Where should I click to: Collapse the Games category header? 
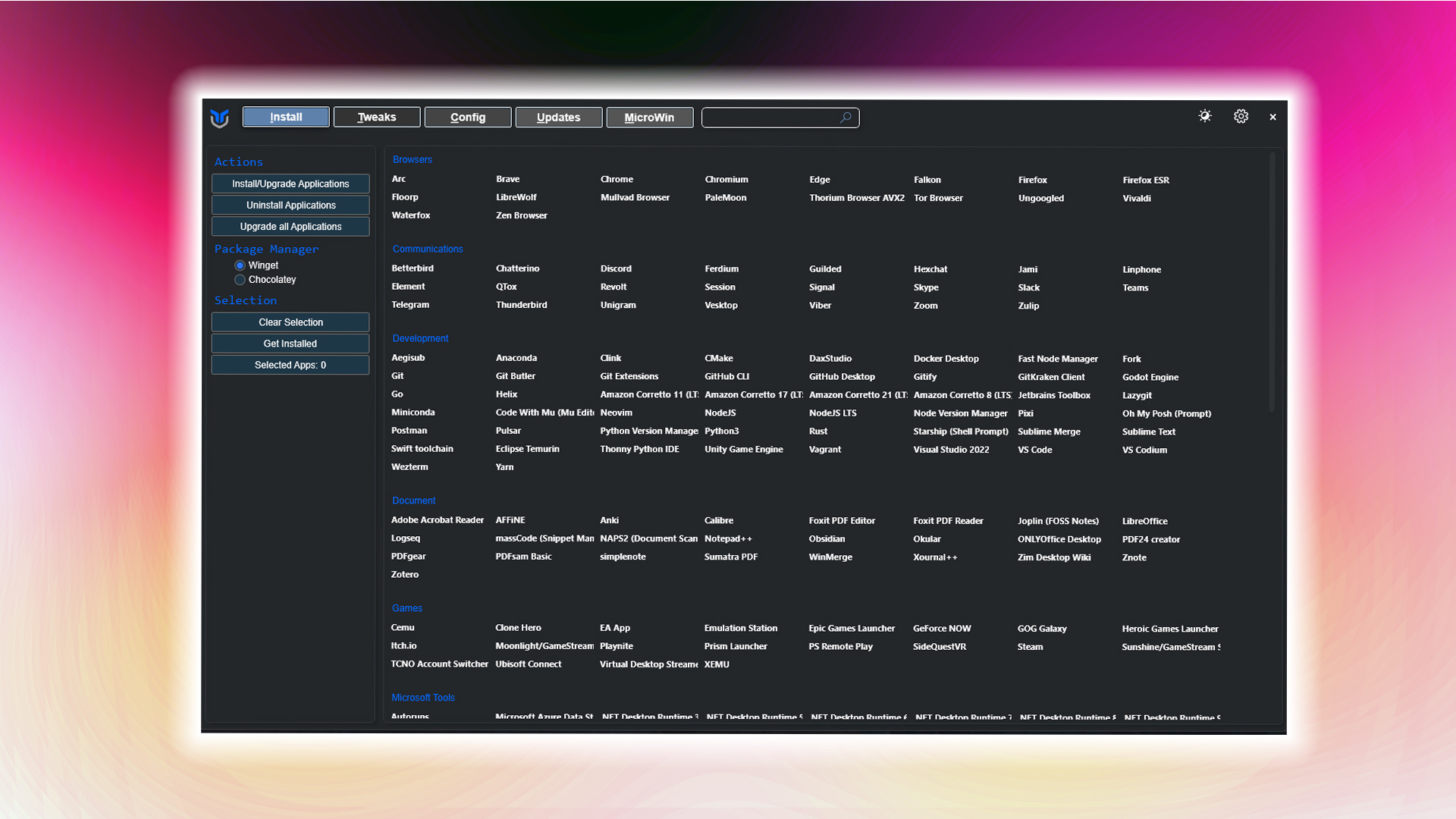407,608
